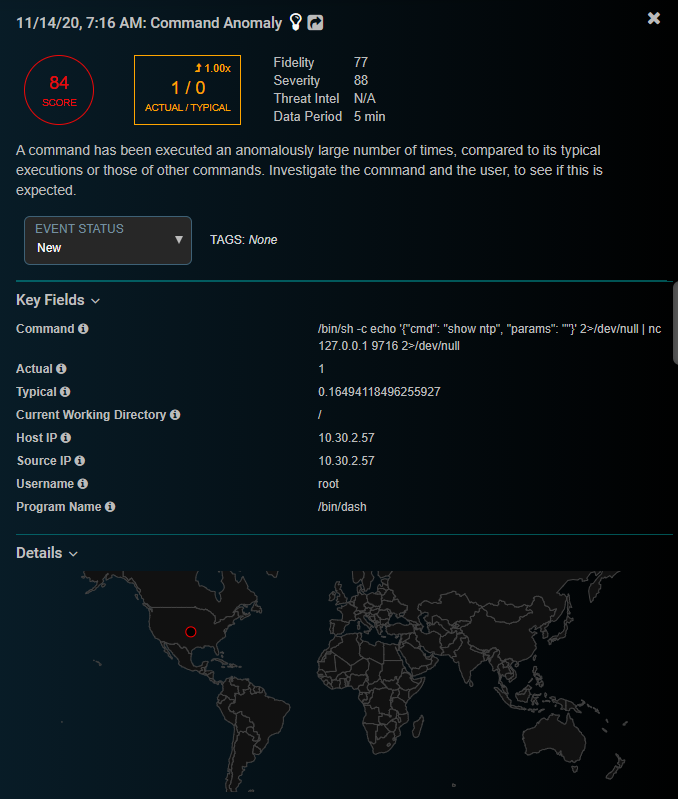Image resolution: width=678 pixels, height=799 pixels.
Task: Click the lightbulb icon beside Command Anomaly title
Action: pos(295,21)
